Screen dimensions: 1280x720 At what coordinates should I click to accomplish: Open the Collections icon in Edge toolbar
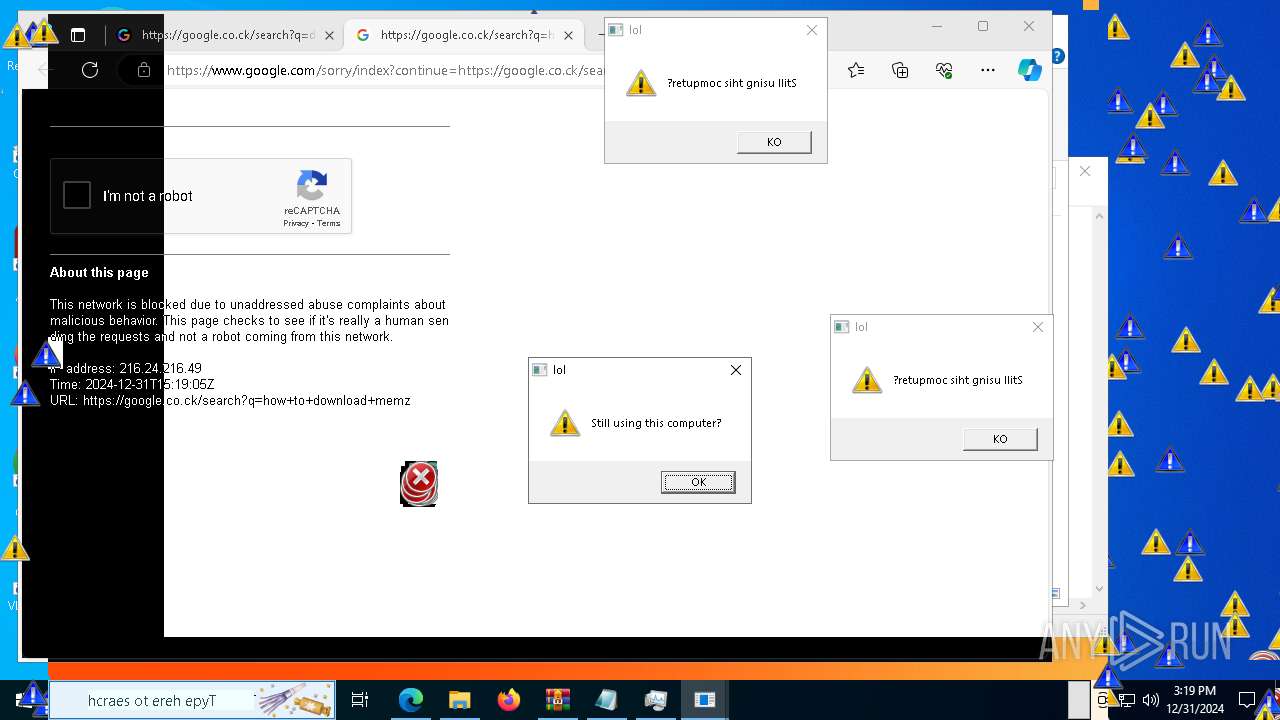[900, 70]
